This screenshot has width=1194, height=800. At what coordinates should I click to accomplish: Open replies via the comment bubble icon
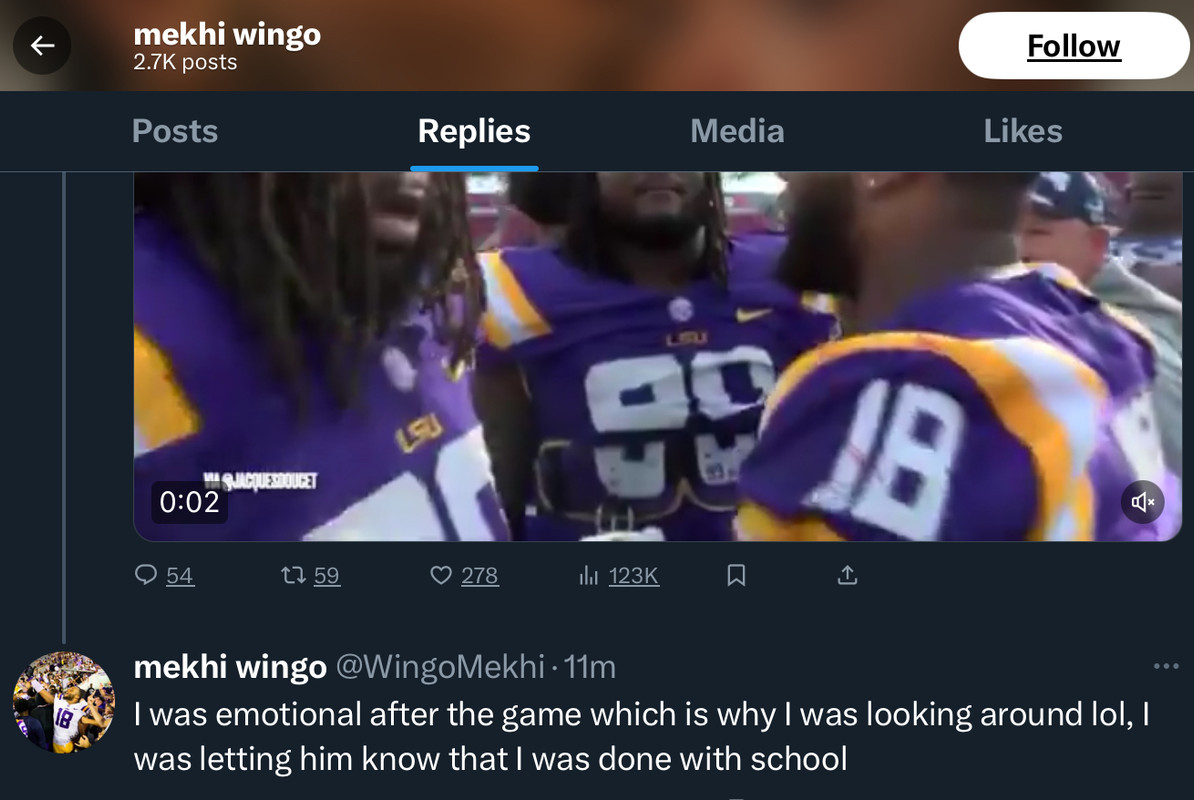[x=146, y=575]
